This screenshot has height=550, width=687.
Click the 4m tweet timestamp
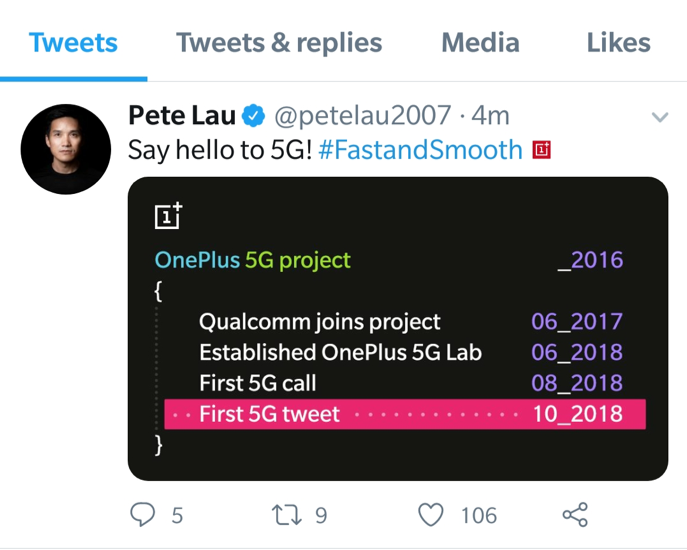coord(491,117)
